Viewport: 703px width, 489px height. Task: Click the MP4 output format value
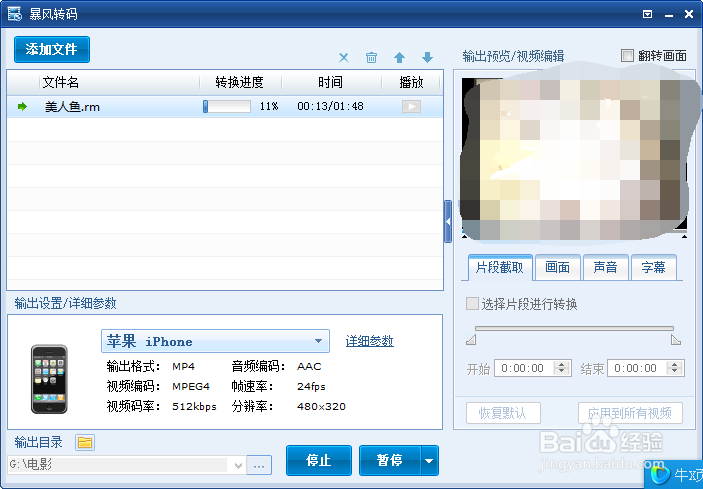[183, 367]
